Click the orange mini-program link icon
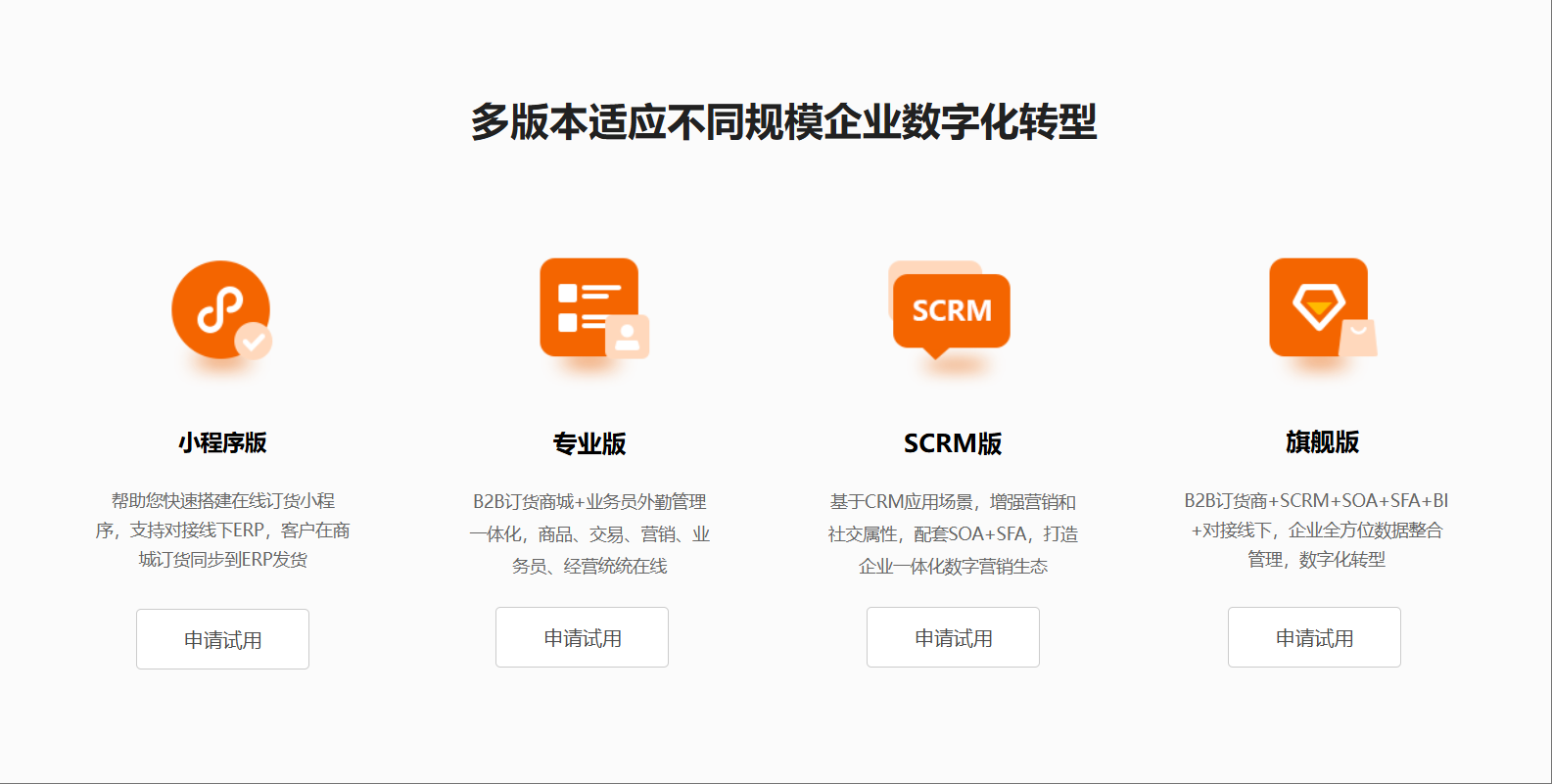This screenshot has width=1552, height=784. click(220, 309)
